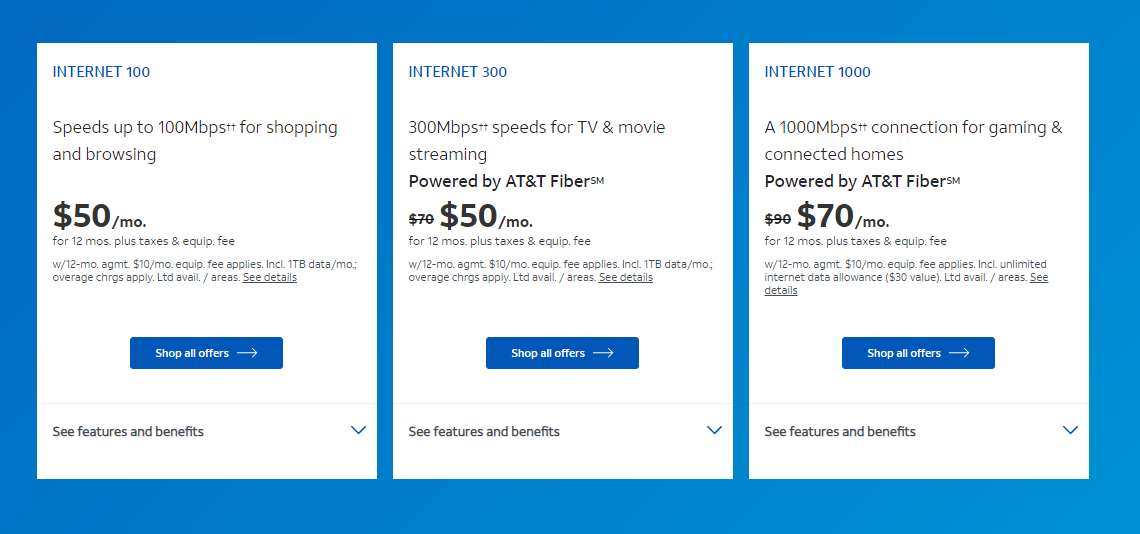Expand Internet 300 features chevron

[715, 430]
